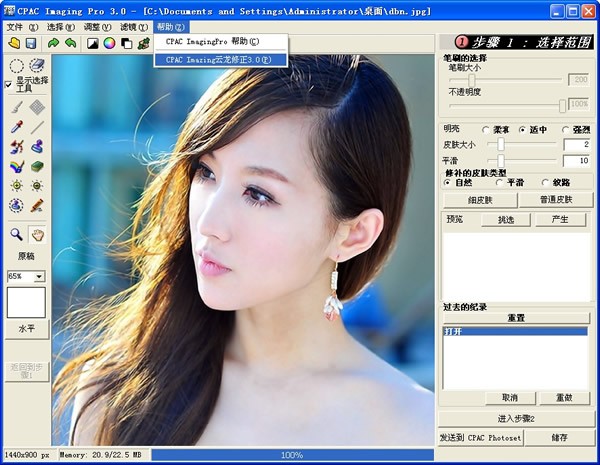
Task: Click the 重置 history button
Action: (x=516, y=318)
